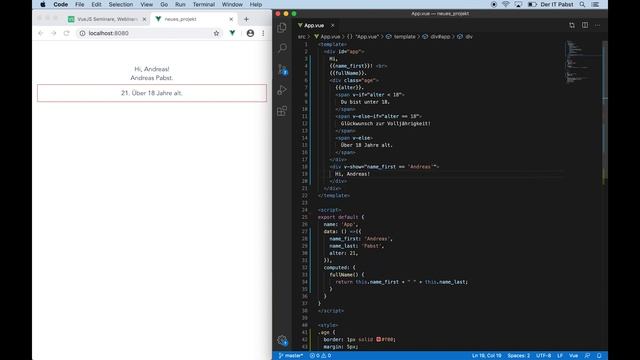Click the localhost:8080 address bar
The width and height of the screenshot is (640, 360).
(149, 33)
